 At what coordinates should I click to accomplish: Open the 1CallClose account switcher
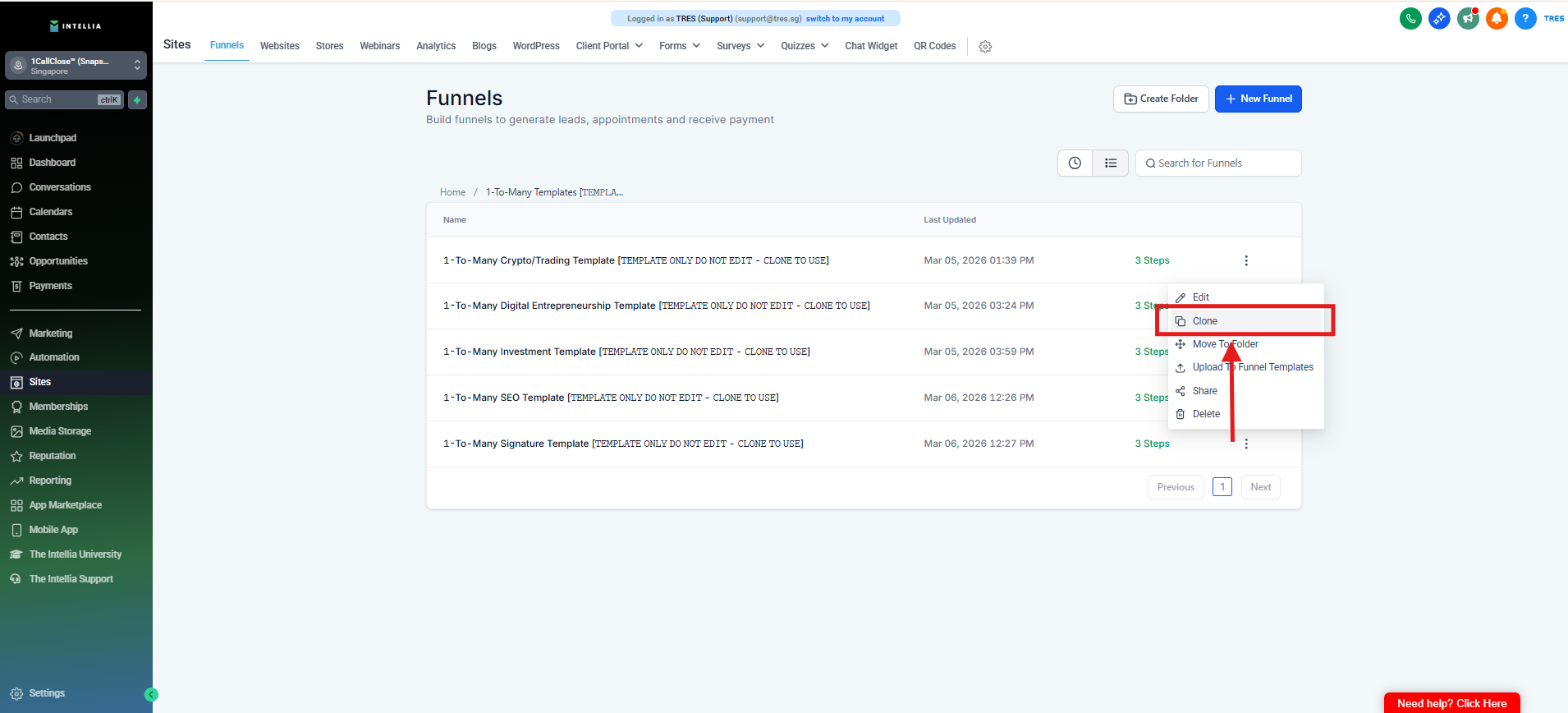click(76, 66)
